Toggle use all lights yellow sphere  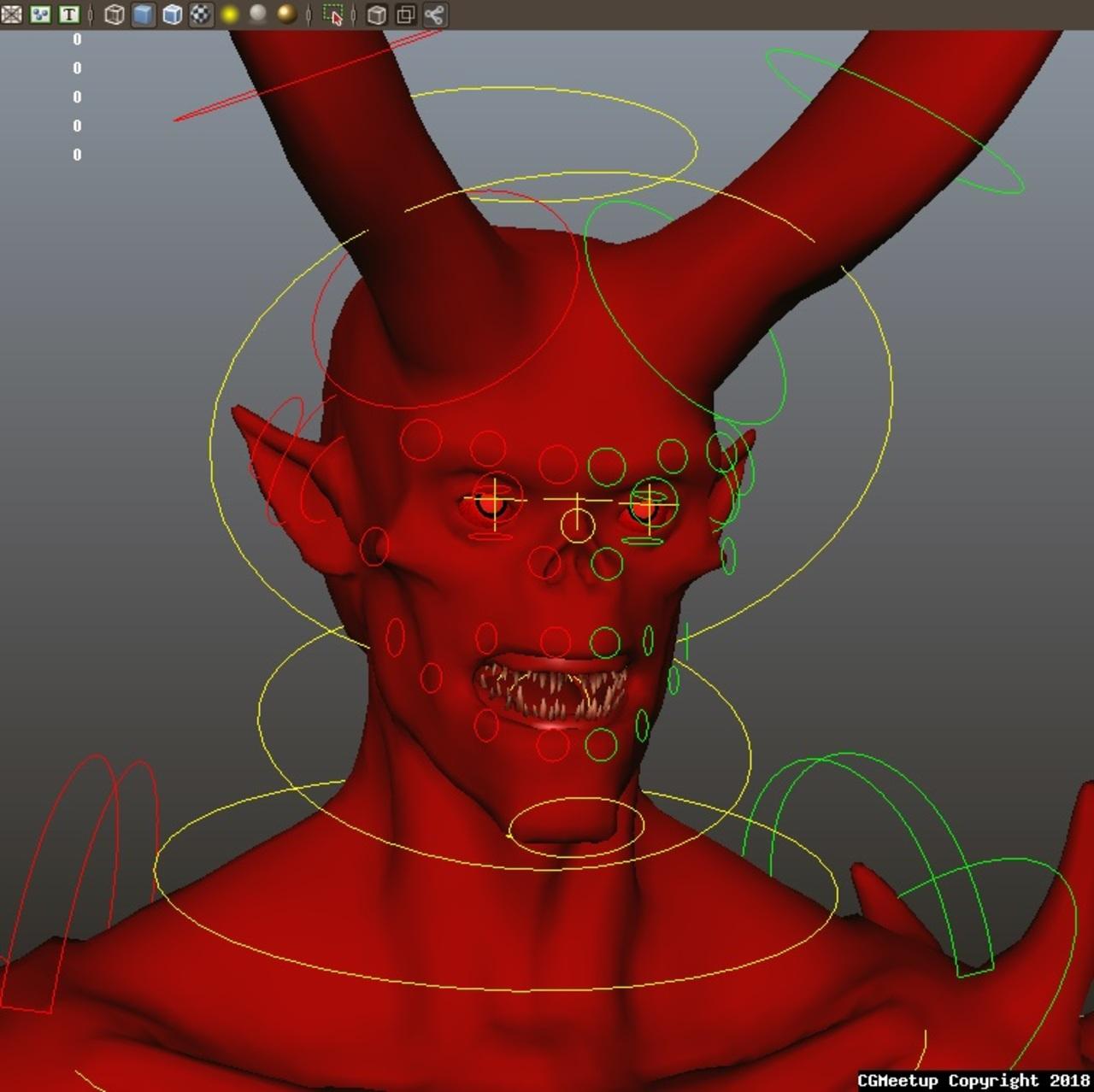230,15
